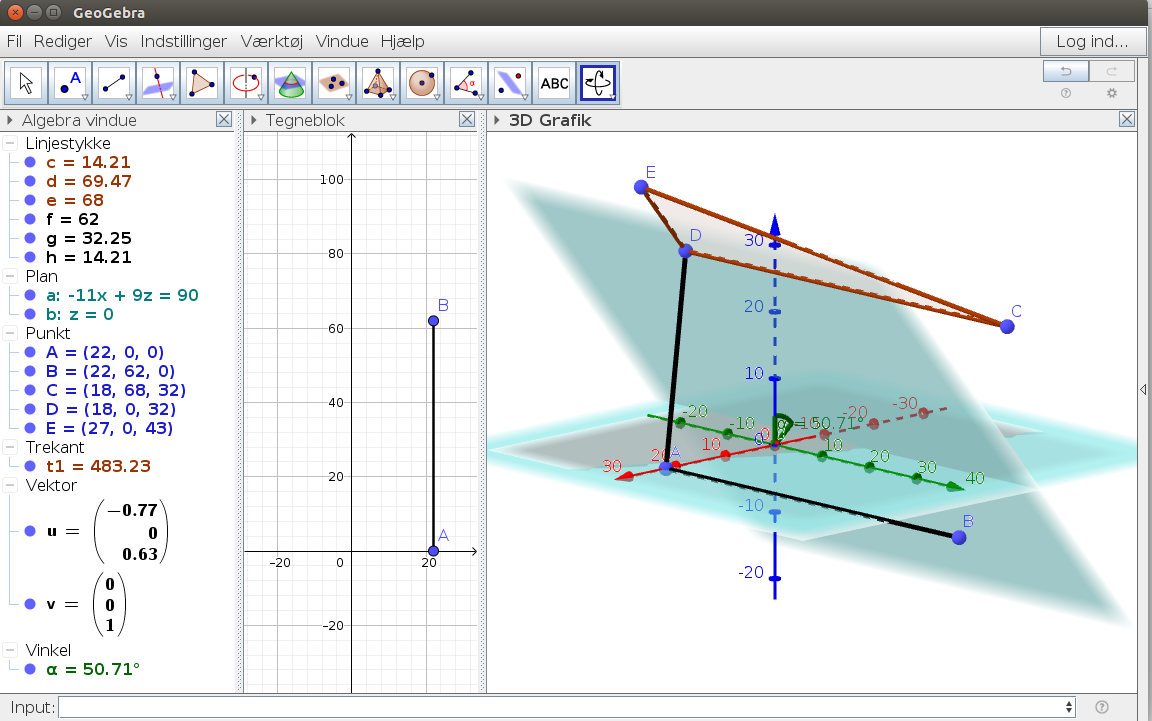Toggle visibility of segment d = 69.47

click(x=30, y=182)
